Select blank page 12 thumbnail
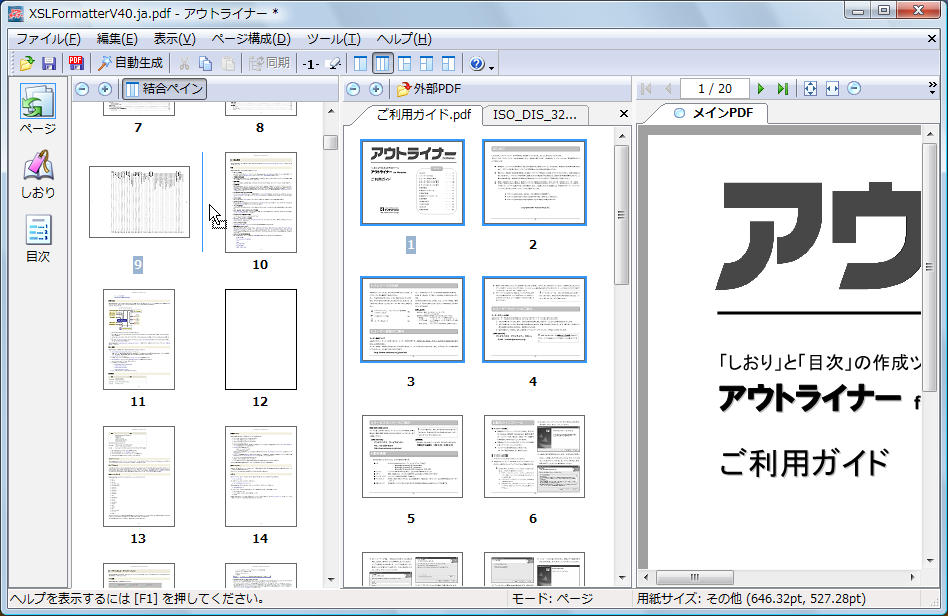948x616 pixels. (x=261, y=339)
